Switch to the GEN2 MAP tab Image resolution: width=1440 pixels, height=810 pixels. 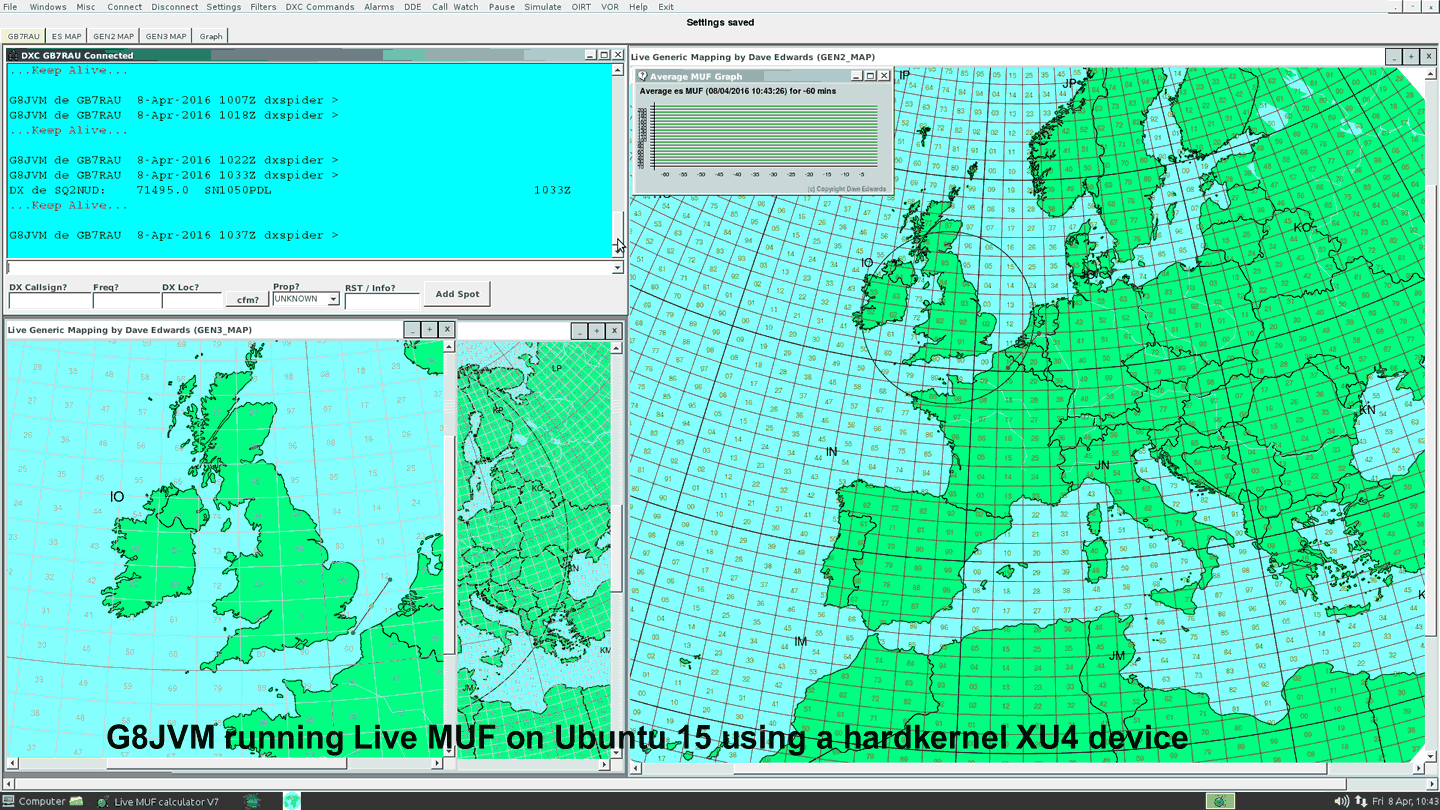click(x=113, y=36)
